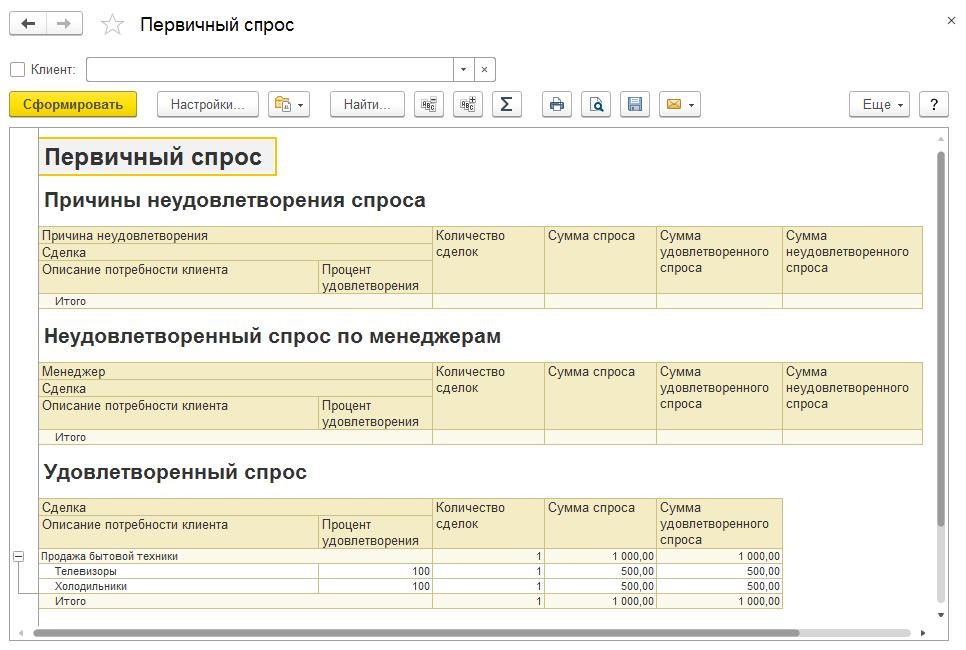Close the Первичный спрос form
Screen dimensions: 966x650
(951, 20)
